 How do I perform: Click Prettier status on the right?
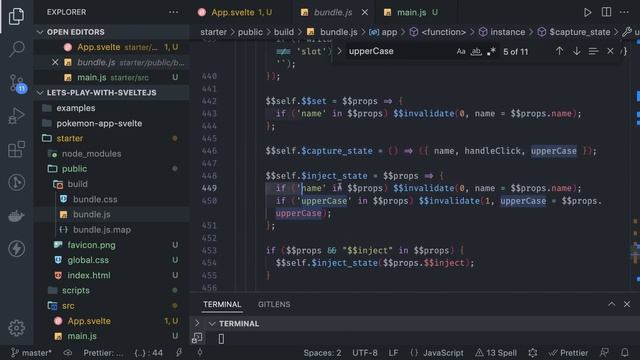point(569,353)
